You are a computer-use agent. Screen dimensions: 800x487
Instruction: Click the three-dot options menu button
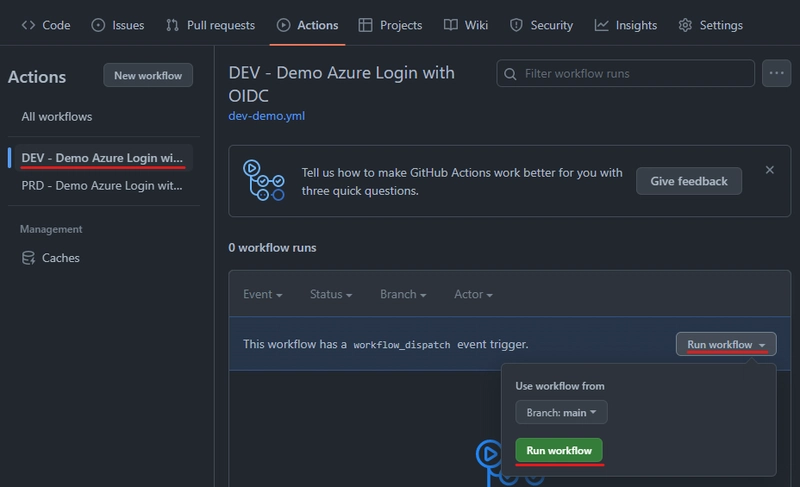point(776,73)
